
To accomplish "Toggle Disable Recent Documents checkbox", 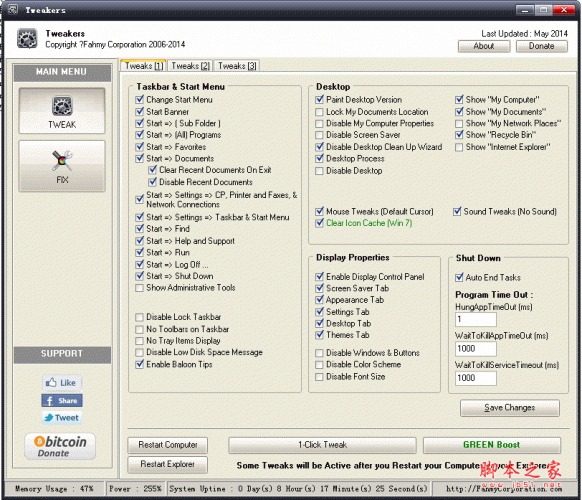I will pos(153,182).
